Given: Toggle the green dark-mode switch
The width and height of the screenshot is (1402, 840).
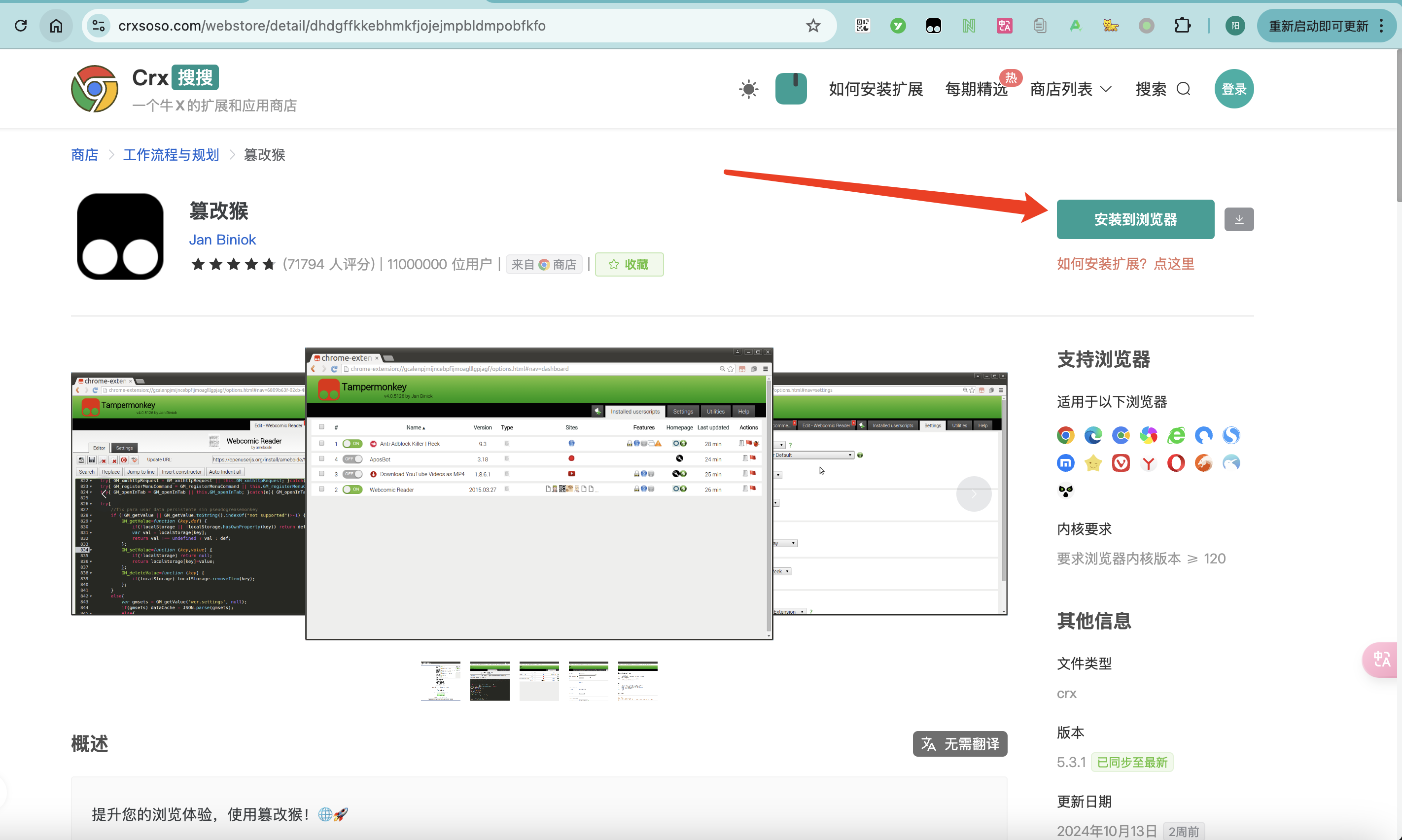Looking at the screenshot, I should (791, 89).
